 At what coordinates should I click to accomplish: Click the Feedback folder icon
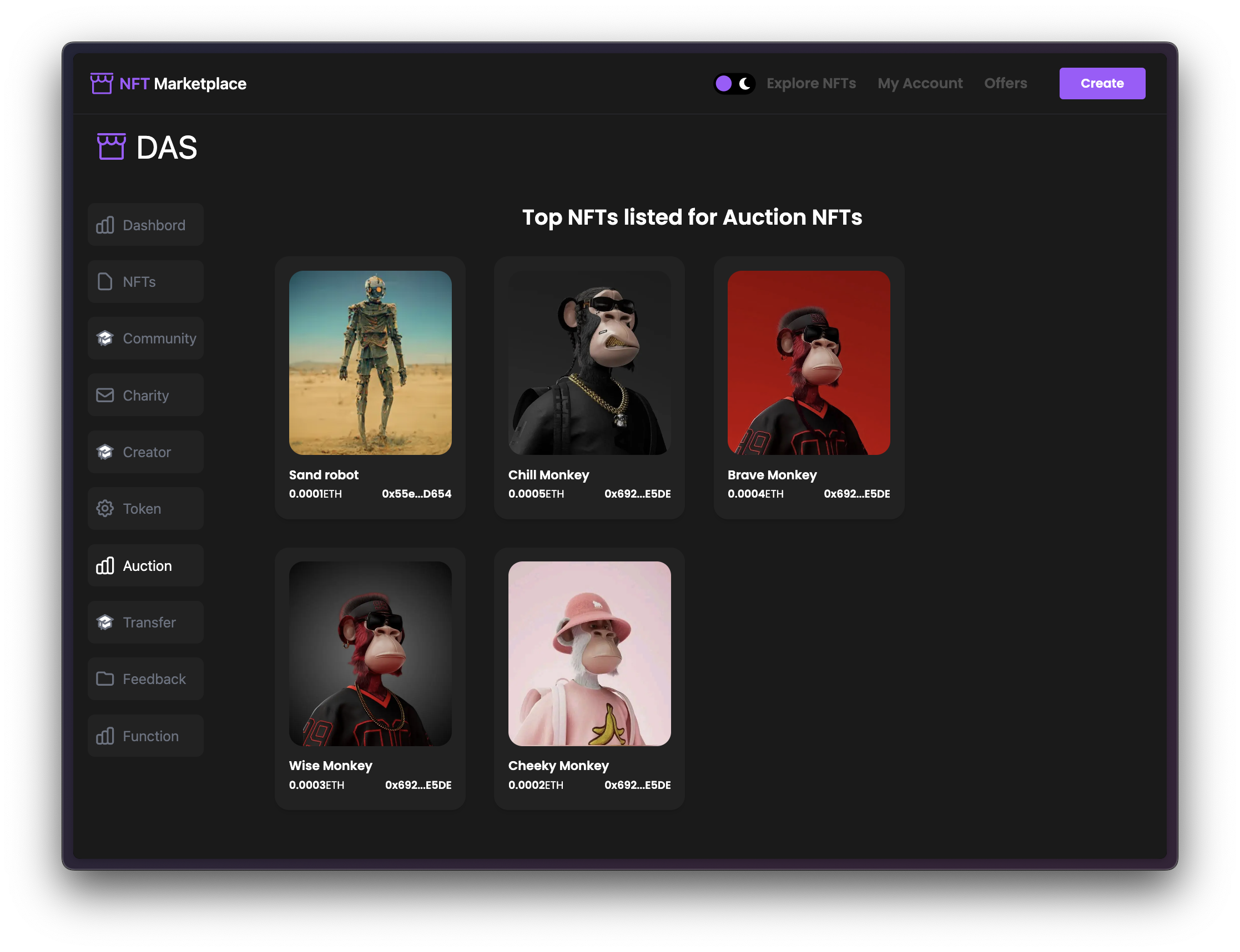[x=105, y=678]
